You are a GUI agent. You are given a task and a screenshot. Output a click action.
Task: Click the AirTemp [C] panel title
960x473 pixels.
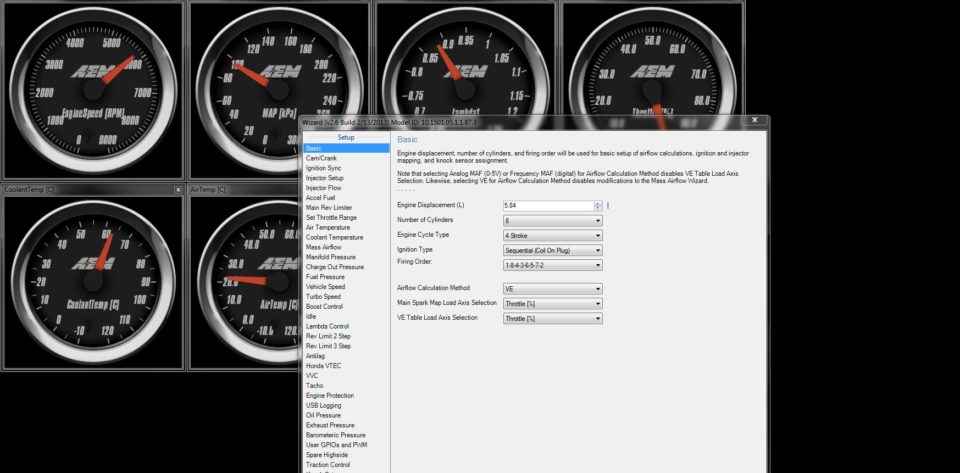(x=208, y=190)
